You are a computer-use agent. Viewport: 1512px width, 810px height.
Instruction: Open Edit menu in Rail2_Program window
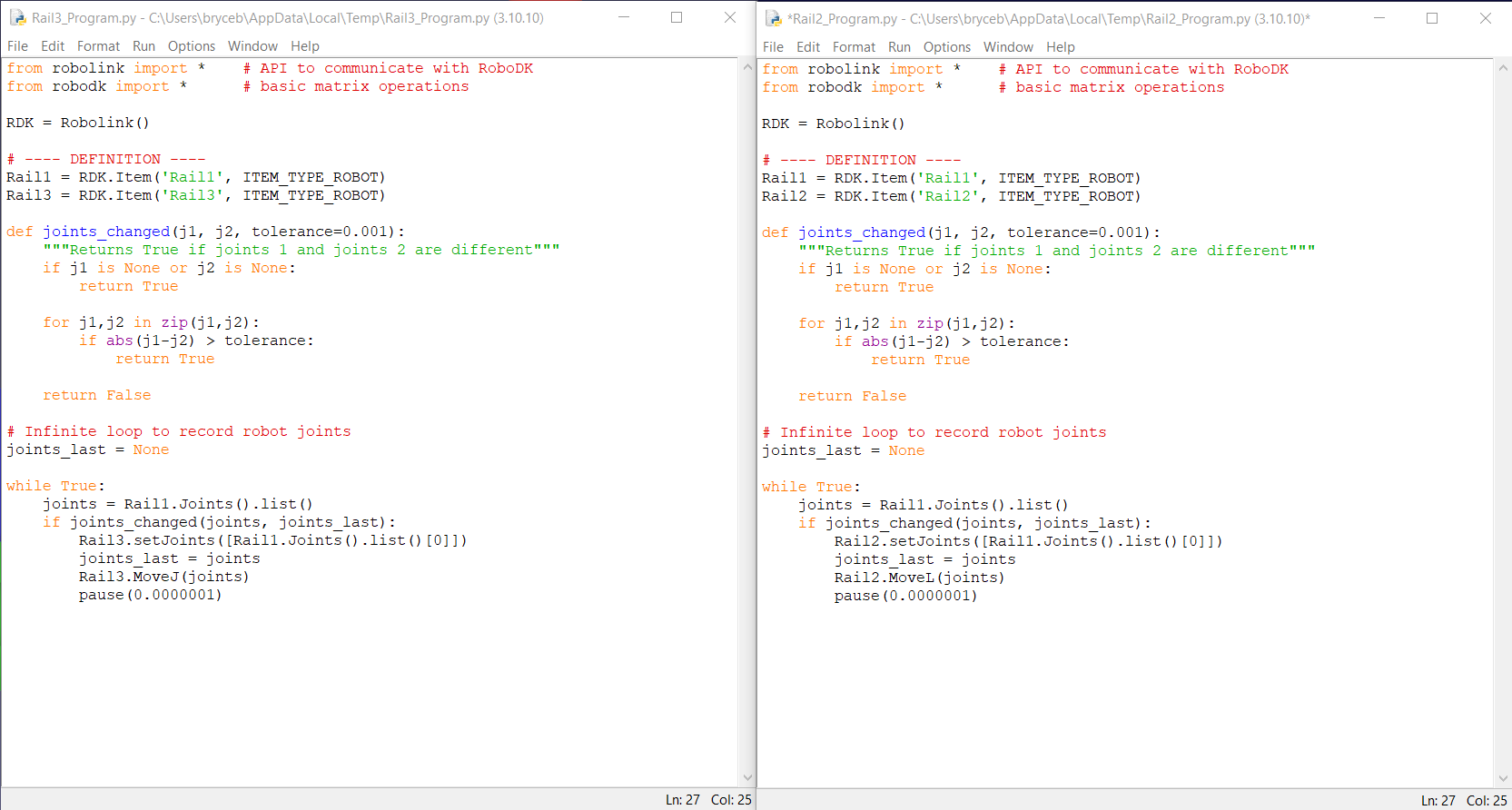(x=807, y=47)
